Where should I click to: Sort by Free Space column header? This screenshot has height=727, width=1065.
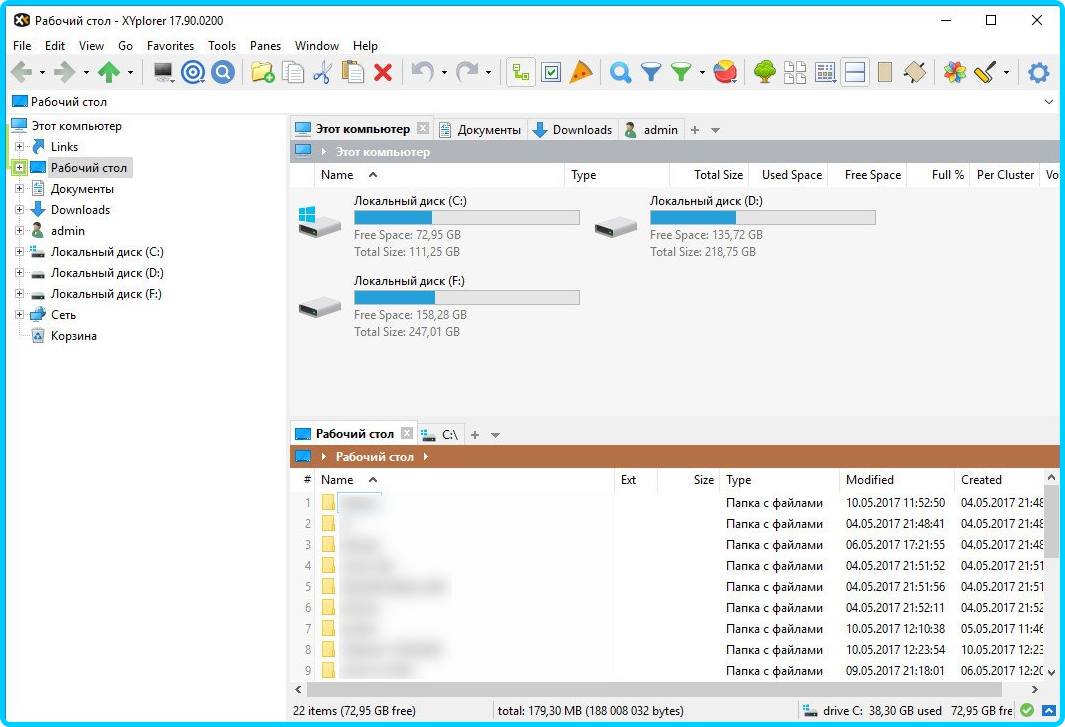click(x=872, y=175)
